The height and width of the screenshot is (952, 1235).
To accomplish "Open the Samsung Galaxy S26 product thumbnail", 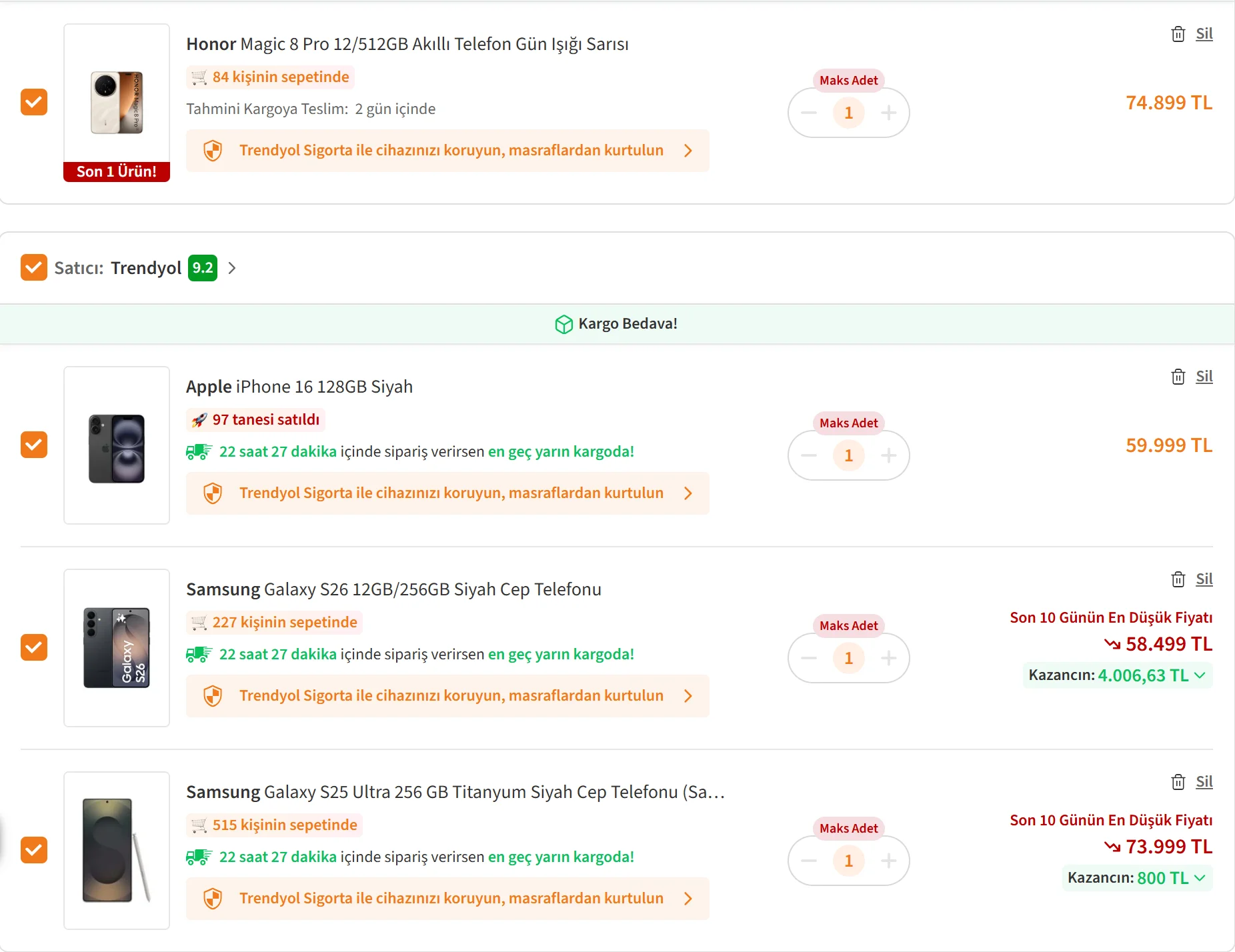I will pos(117,648).
